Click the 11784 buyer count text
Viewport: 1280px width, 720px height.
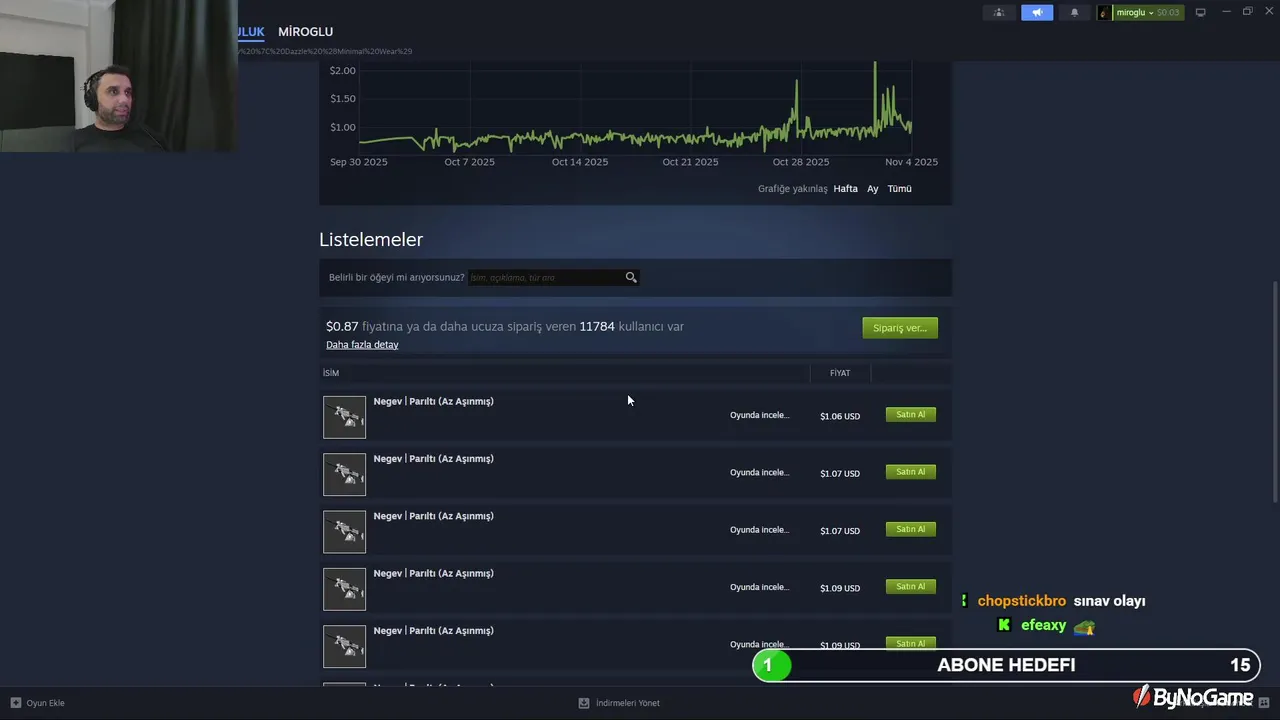(597, 326)
